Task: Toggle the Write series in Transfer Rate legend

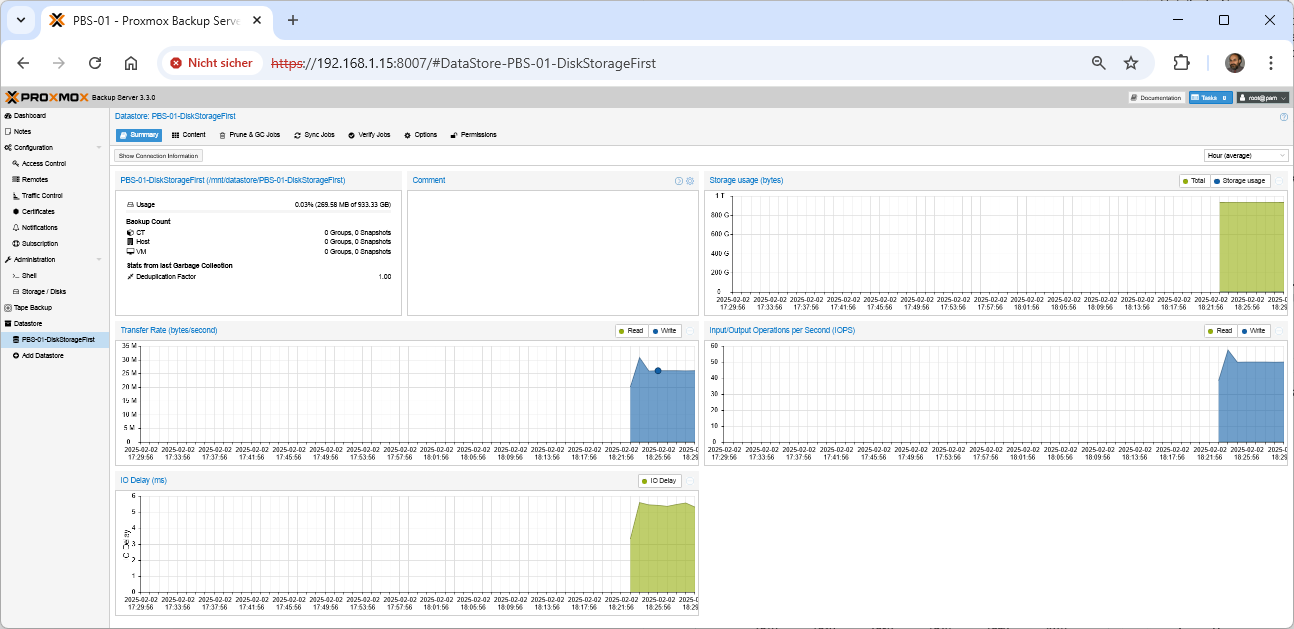Action: click(666, 331)
